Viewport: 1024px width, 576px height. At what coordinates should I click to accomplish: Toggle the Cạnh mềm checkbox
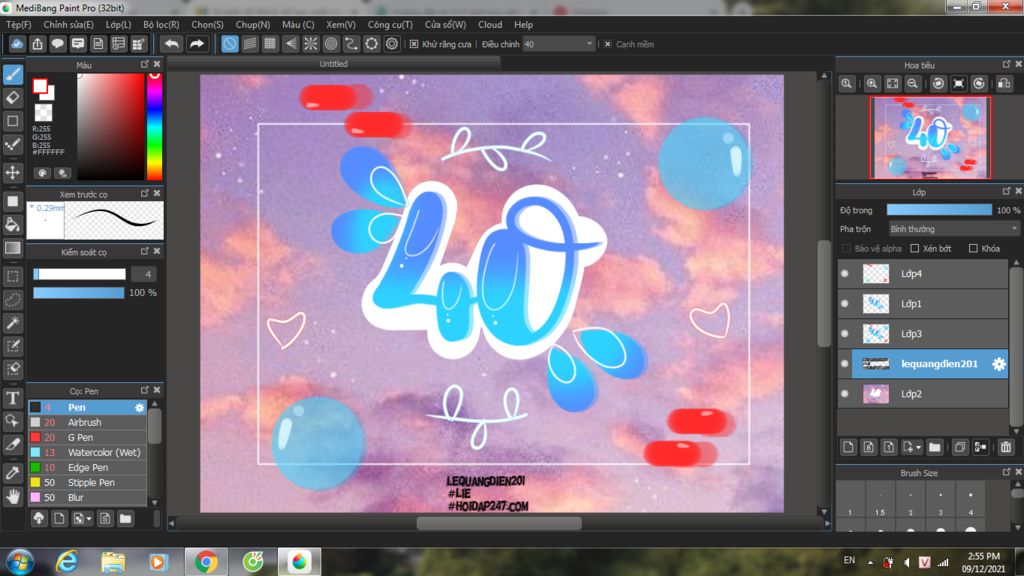(607, 44)
